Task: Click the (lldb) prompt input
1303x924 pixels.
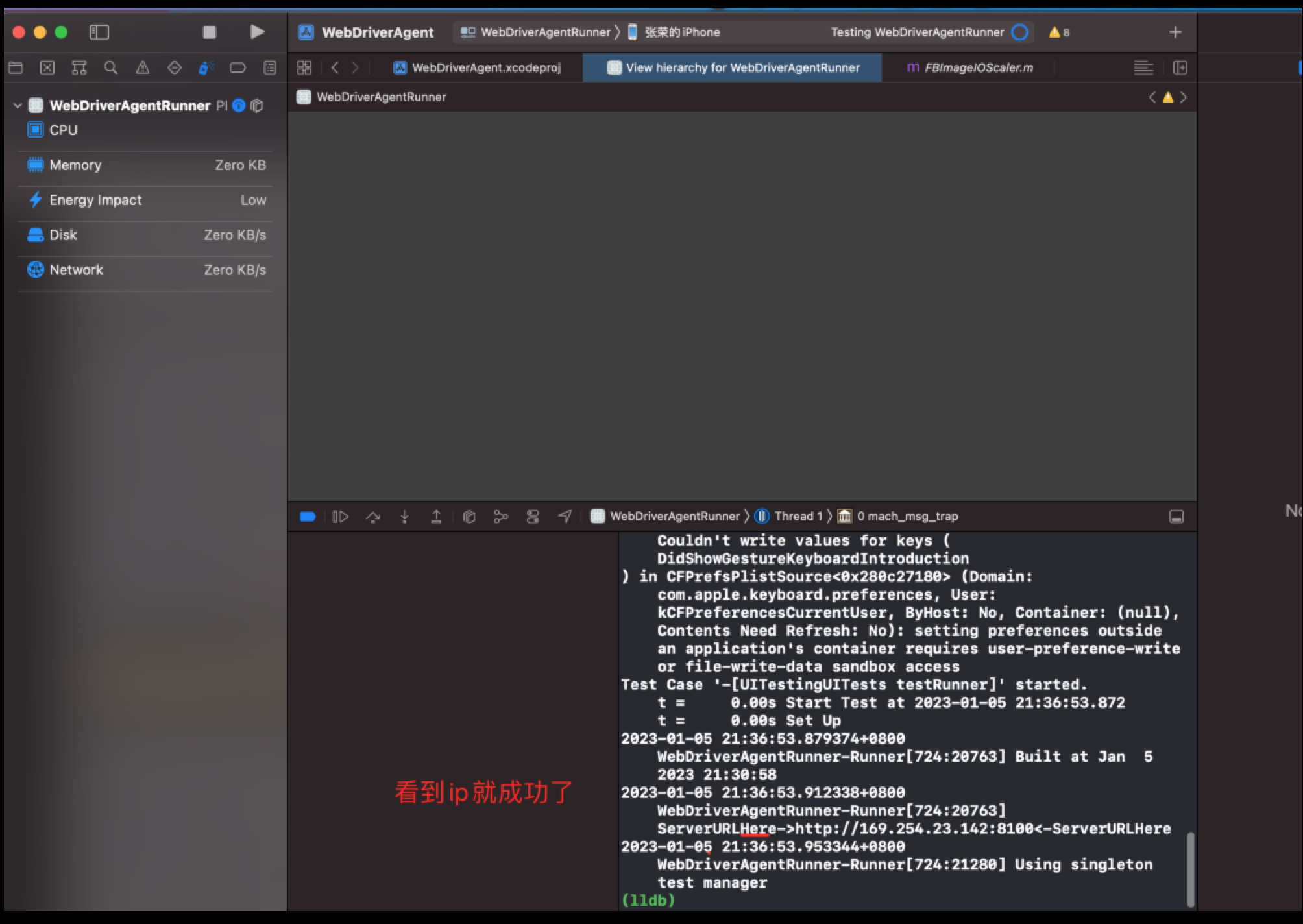Action: (649, 901)
